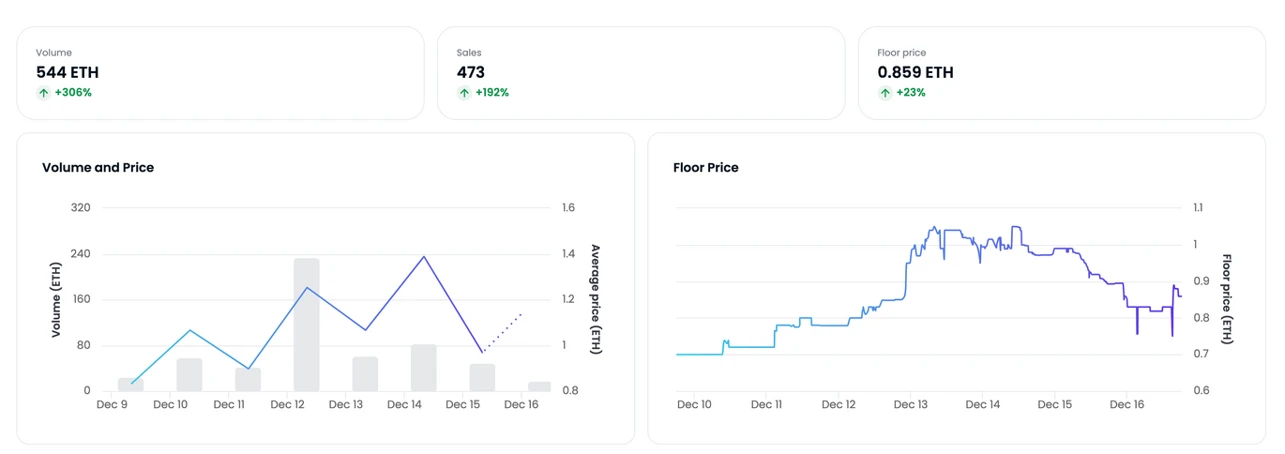Click the Dec 9 label on Volume chart

point(112,405)
